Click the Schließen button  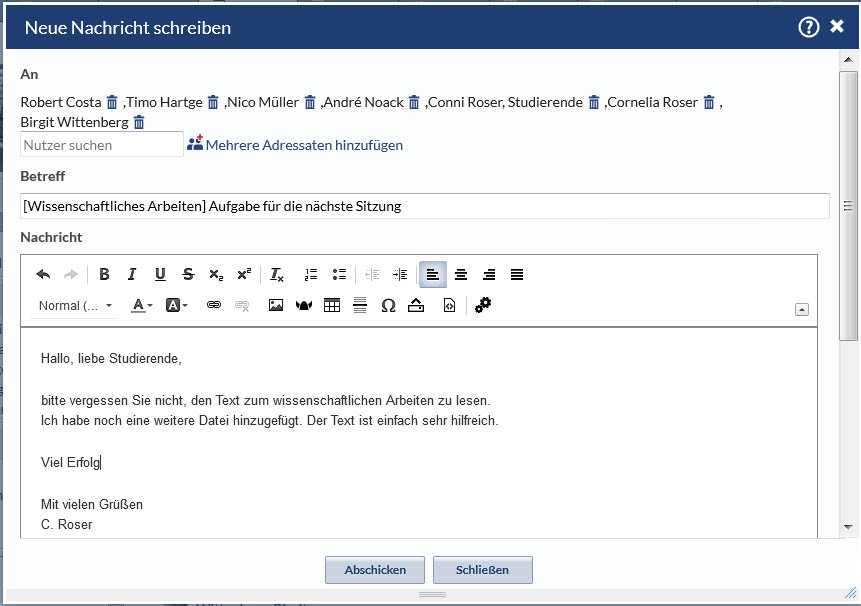pyautogui.click(x=483, y=570)
